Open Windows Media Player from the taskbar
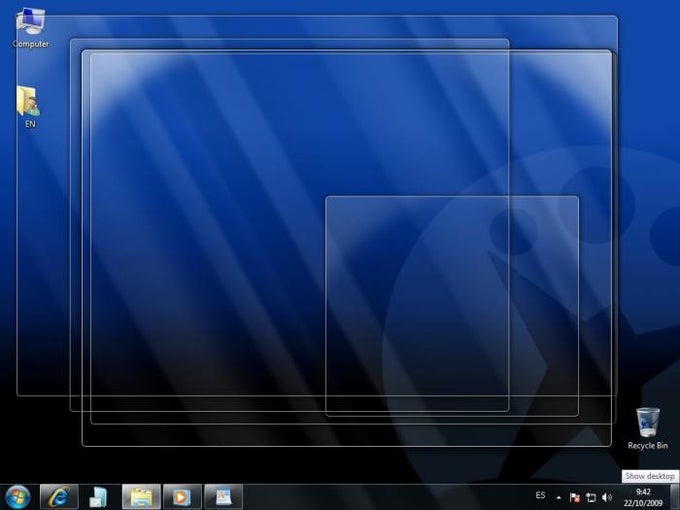The image size is (680, 510). 182,497
